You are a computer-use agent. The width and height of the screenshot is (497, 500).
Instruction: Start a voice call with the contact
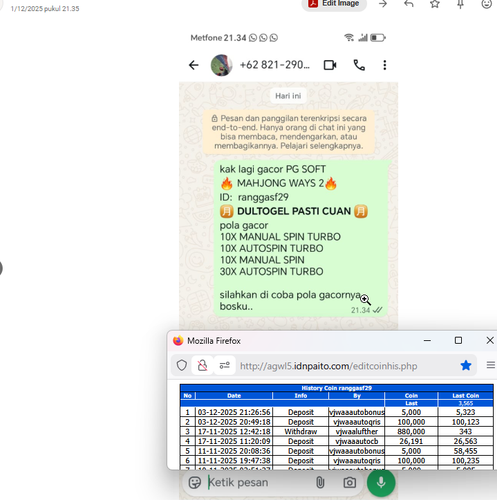point(359,65)
